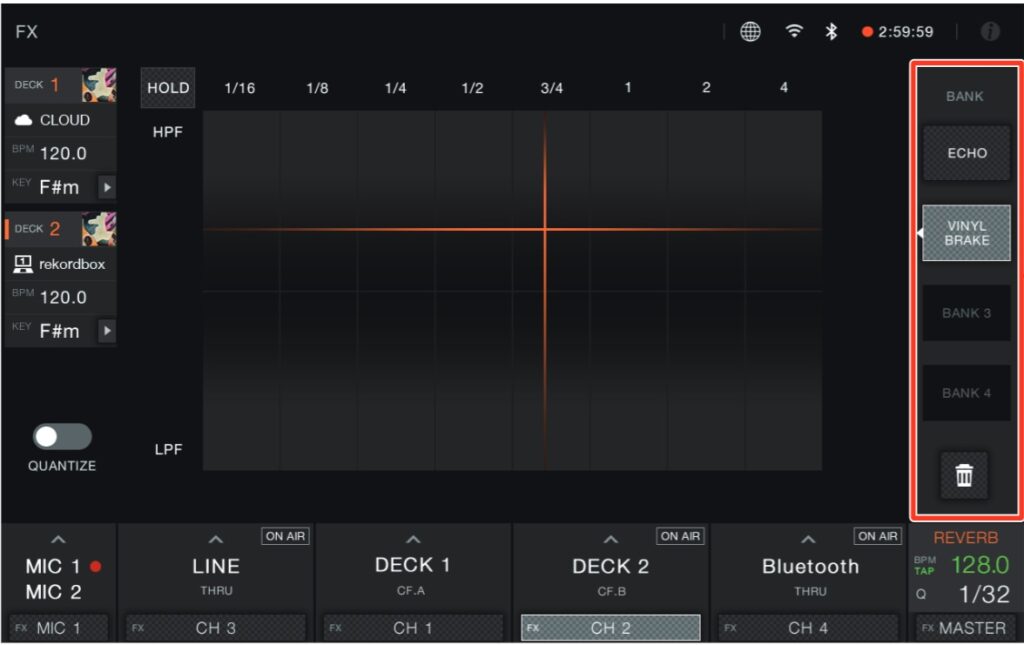This screenshot has height=645, width=1024.
Task: Select the VINYL BRAKE bank
Action: tap(966, 233)
